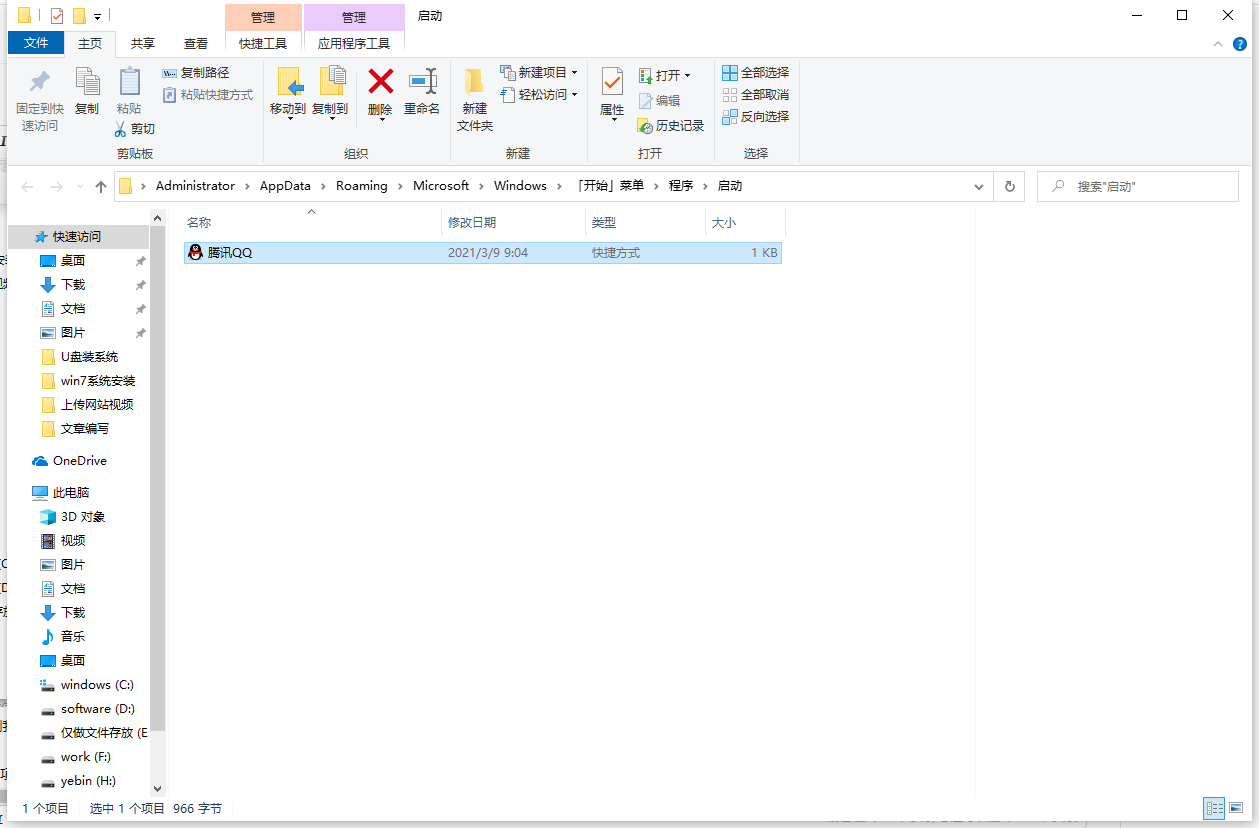Image resolution: width=1259 pixels, height=828 pixels.
Task: Switch to the 查看 (View) ribbon tab
Action: tap(196, 43)
